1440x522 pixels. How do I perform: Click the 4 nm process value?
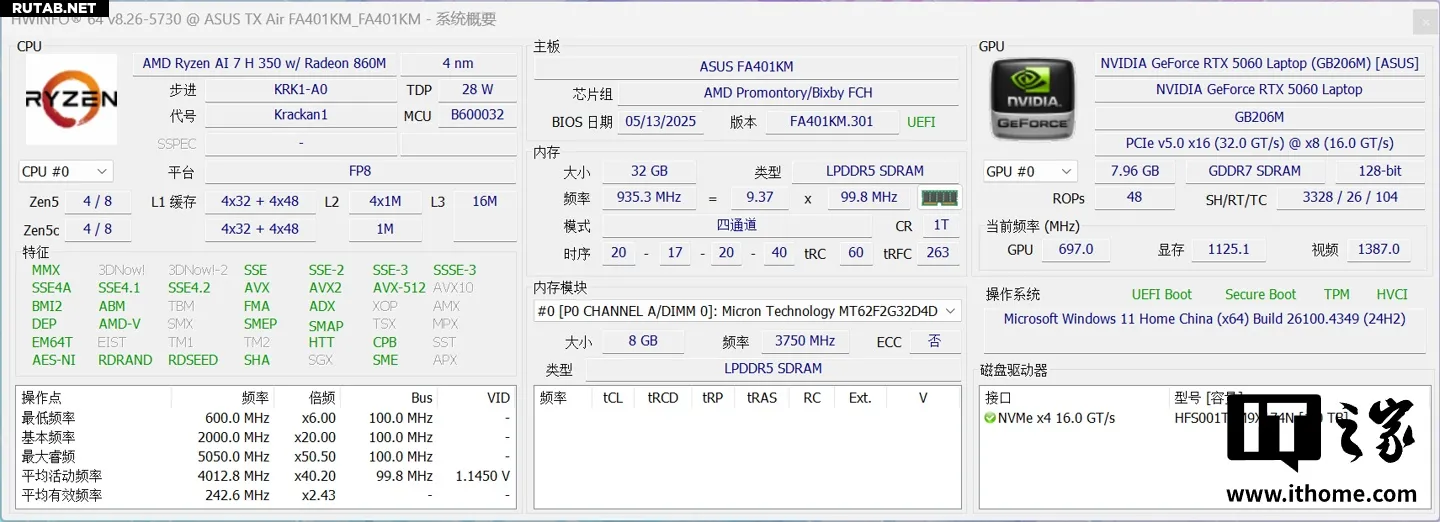[x=458, y=63]
